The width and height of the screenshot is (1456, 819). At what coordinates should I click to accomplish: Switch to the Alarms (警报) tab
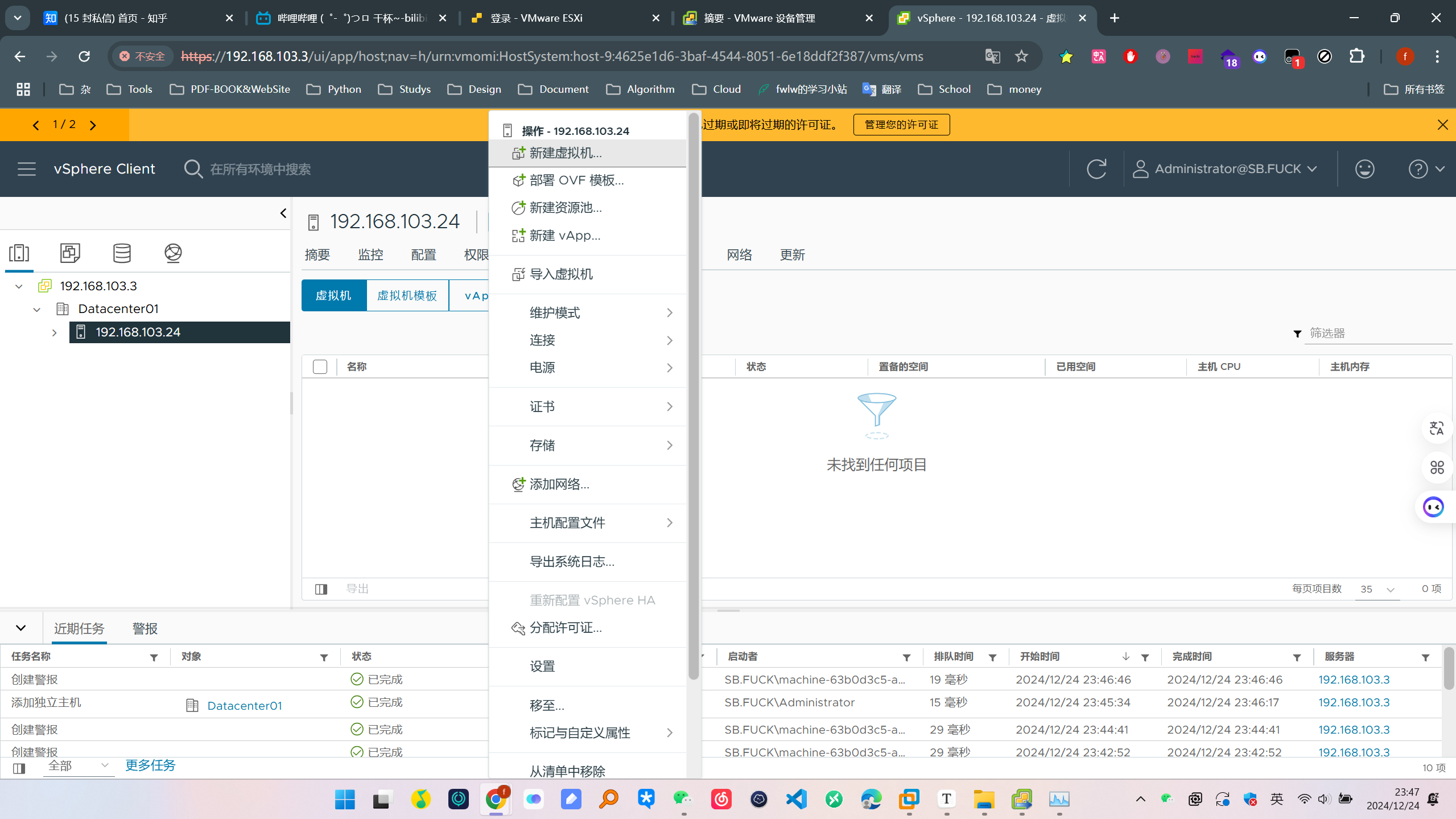pyautogui.click(x=145, y=628)
